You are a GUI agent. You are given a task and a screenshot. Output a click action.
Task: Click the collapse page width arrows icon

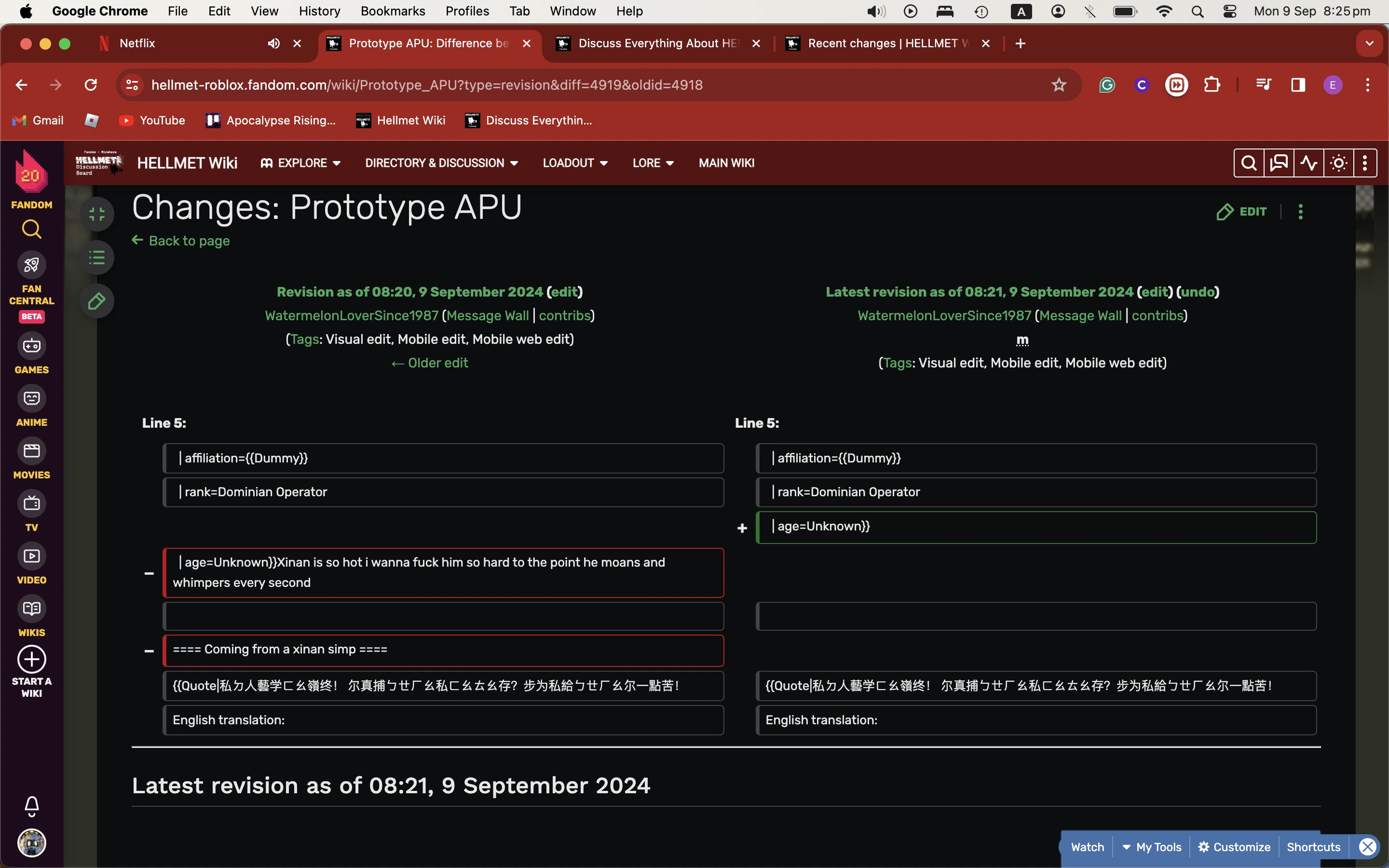coord(97,214)
